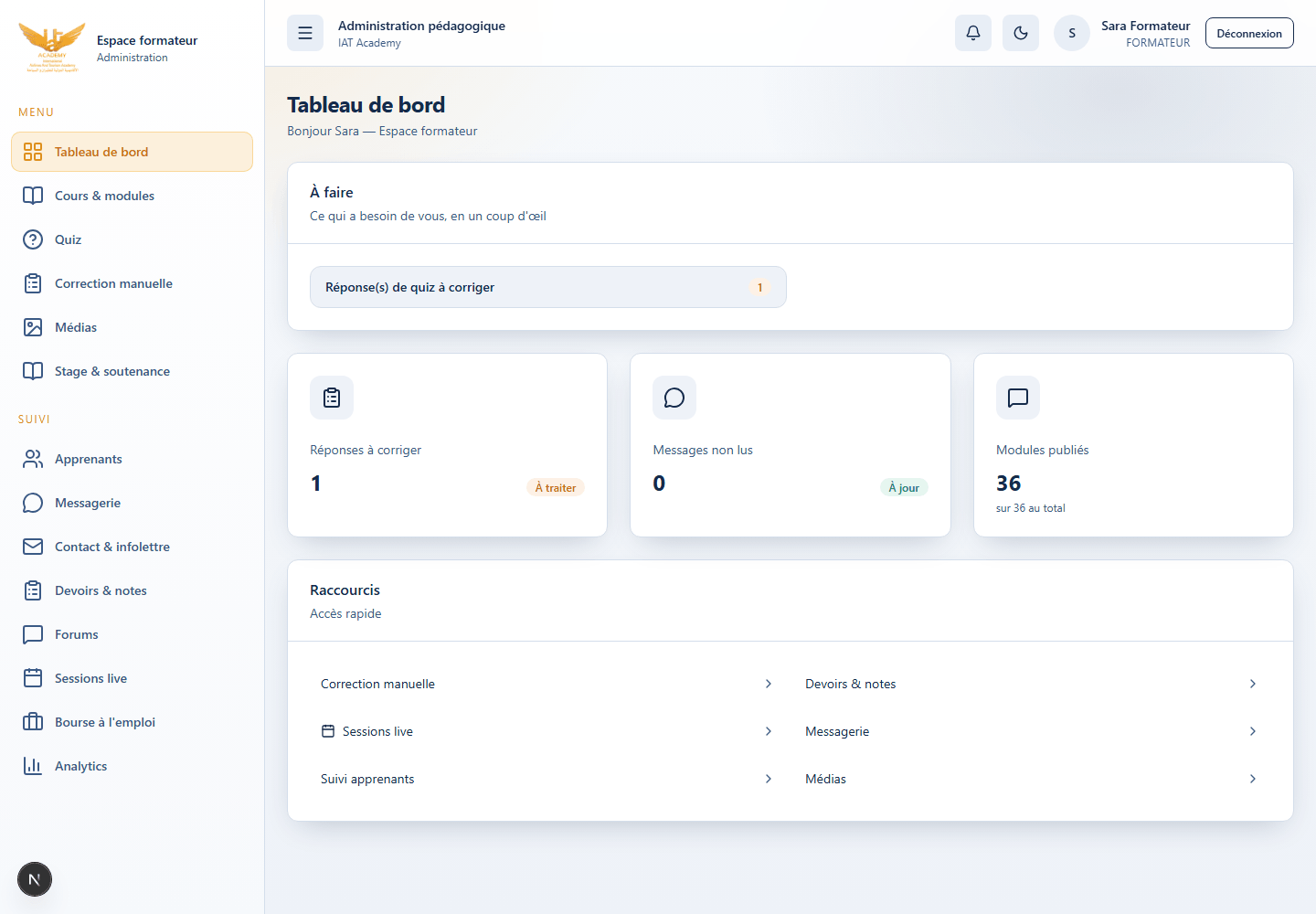Viewport: 1316px width, 914px height.
Task: Click the hamburger menu icon in header
Action: pyautogui.click(x=305, y=33)
